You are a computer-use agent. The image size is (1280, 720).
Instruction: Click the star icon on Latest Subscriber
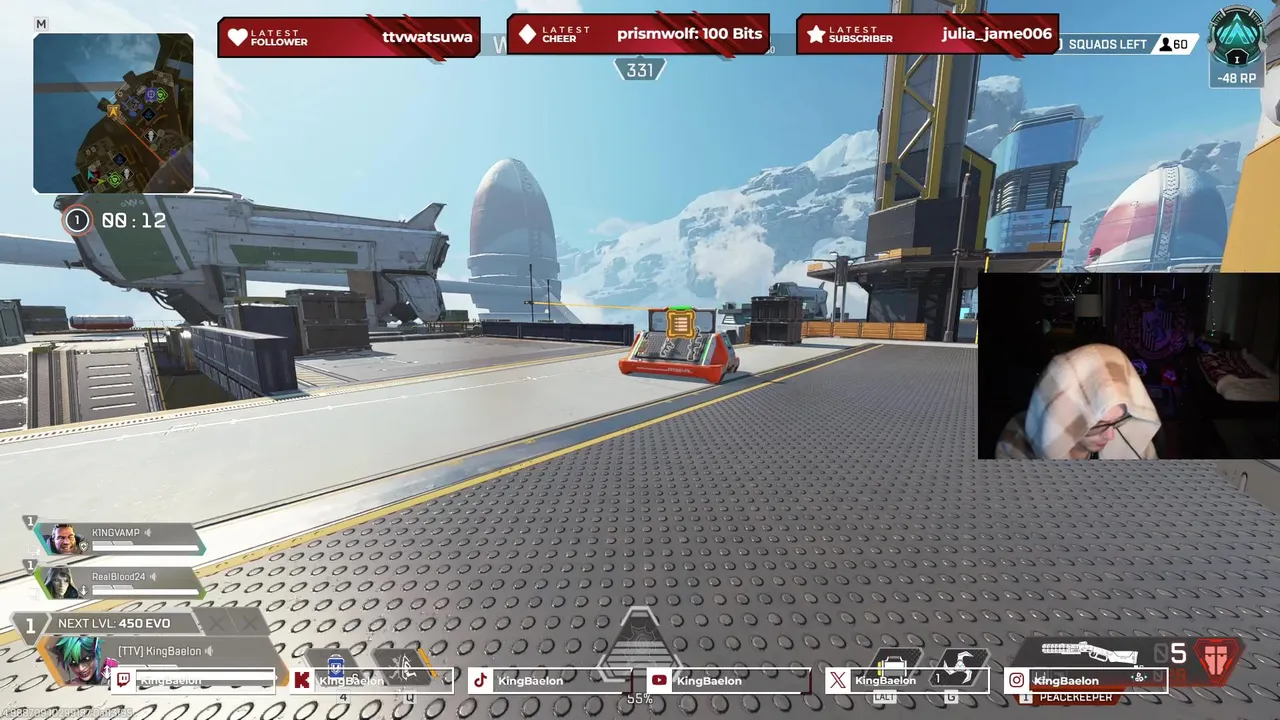816,35
